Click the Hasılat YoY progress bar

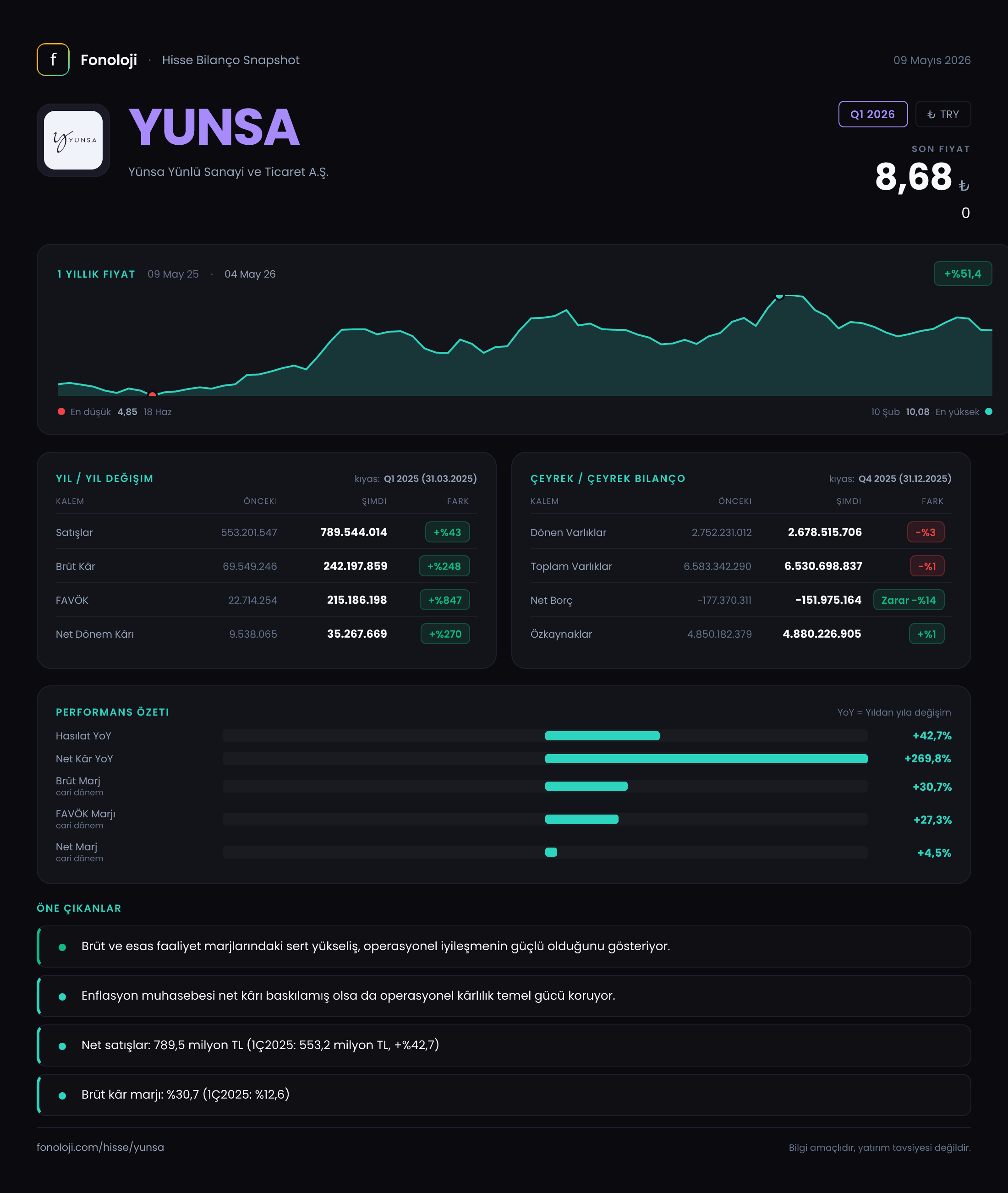[545, 736]
